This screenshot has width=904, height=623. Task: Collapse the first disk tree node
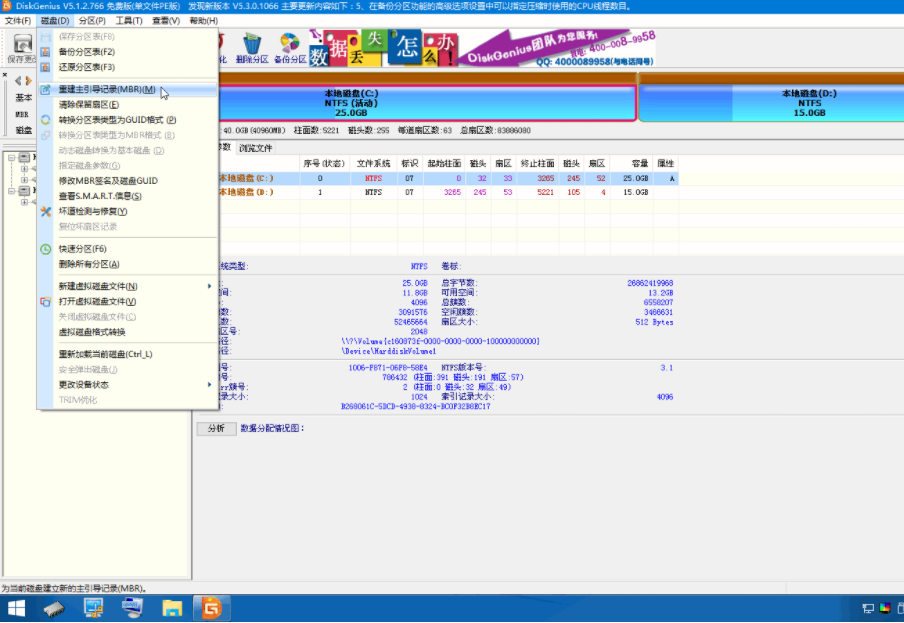(12, 157)
